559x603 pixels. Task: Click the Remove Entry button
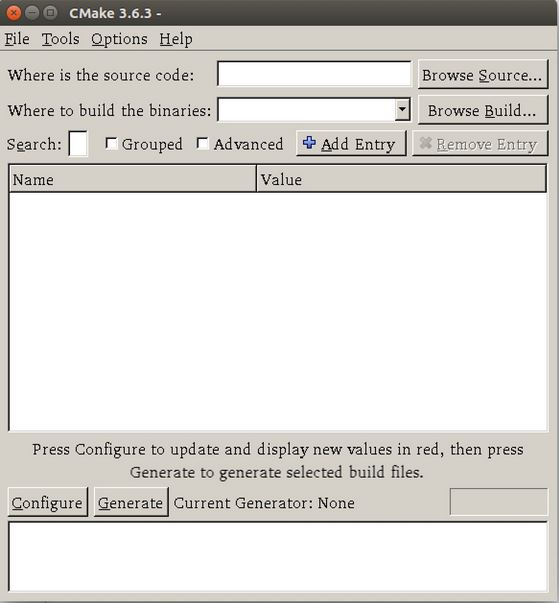click(x=480, y=144)
